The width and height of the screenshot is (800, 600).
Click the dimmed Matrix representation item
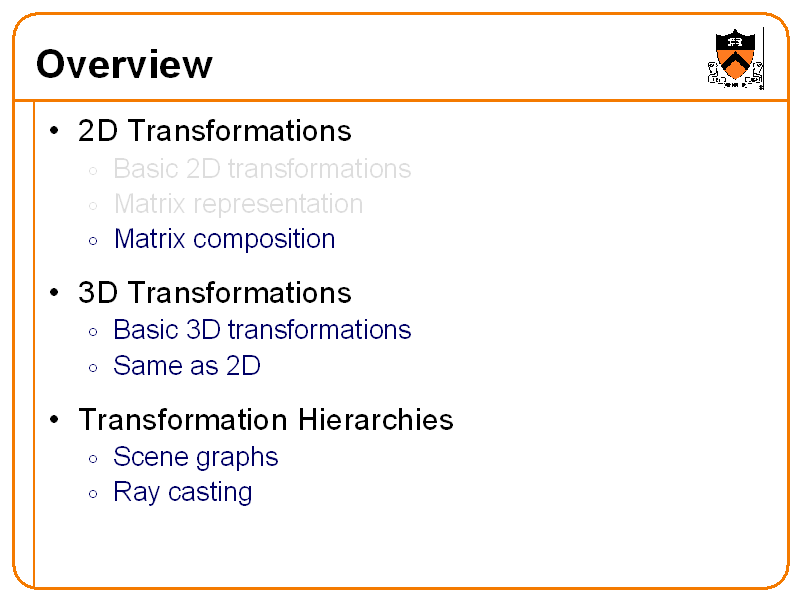(238, 204)
